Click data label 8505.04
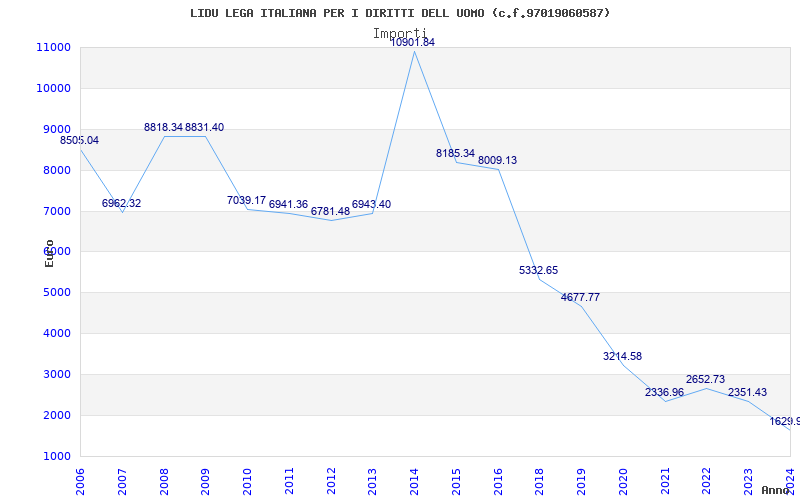The image size is (800, 500). [x=80, y=140]
